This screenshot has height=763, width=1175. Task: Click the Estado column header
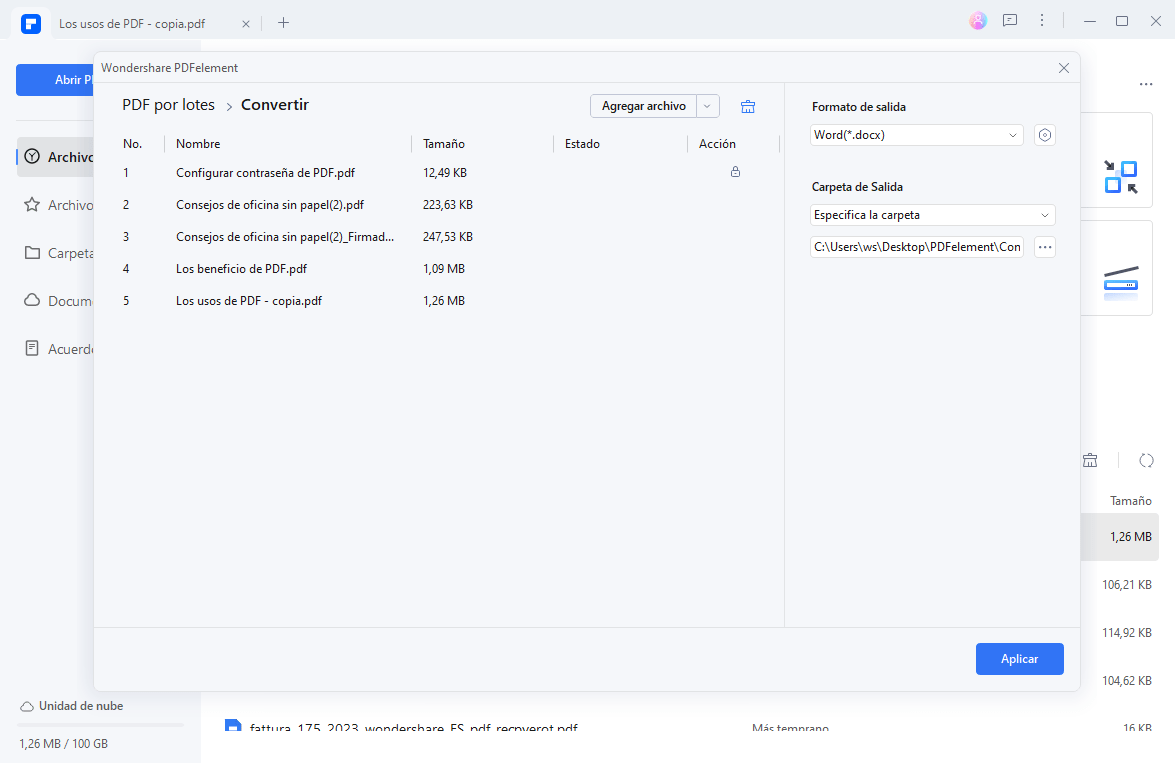coord(582,144)
